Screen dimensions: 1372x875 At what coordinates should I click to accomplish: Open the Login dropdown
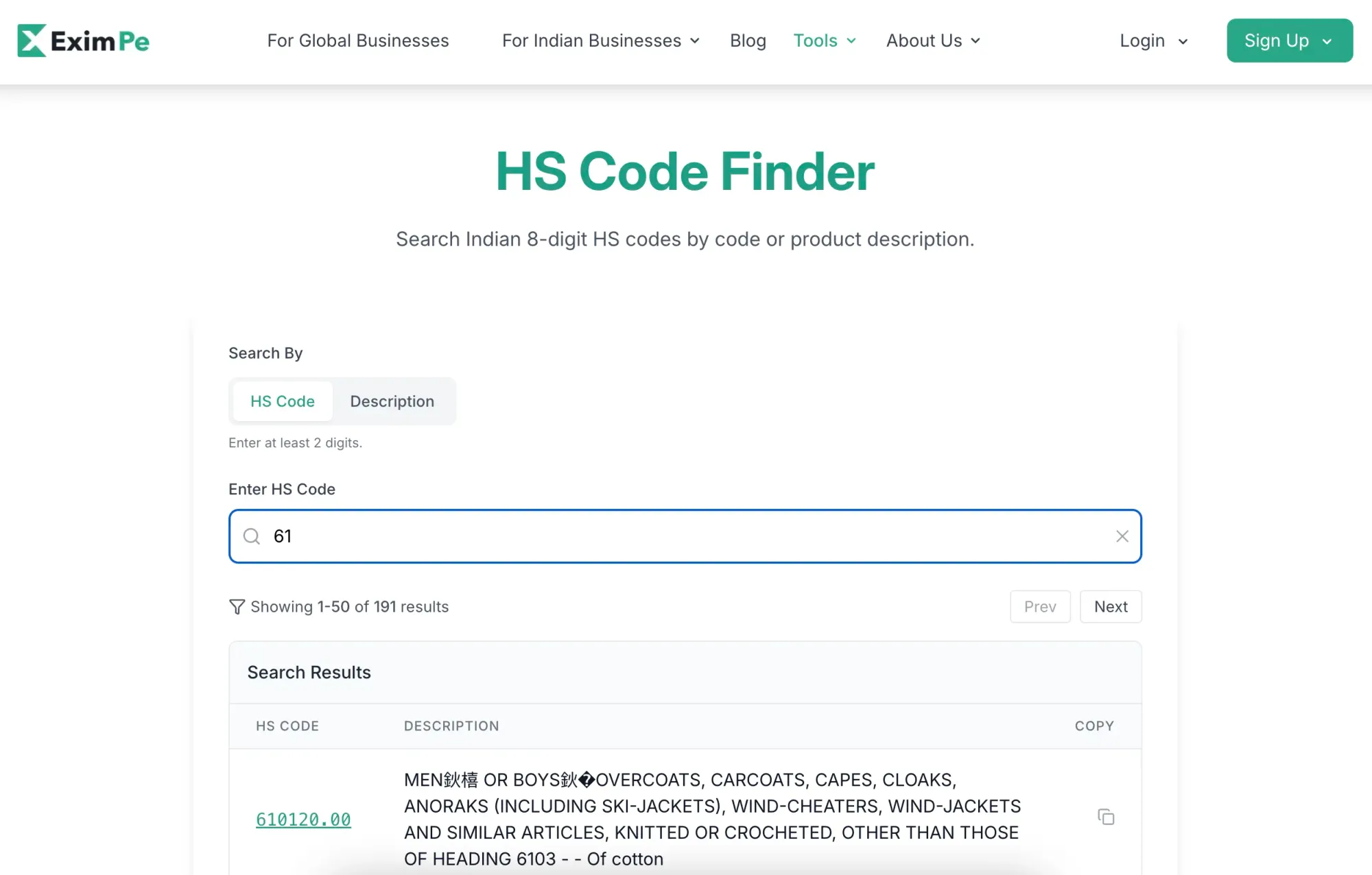tap(1153, 41)
